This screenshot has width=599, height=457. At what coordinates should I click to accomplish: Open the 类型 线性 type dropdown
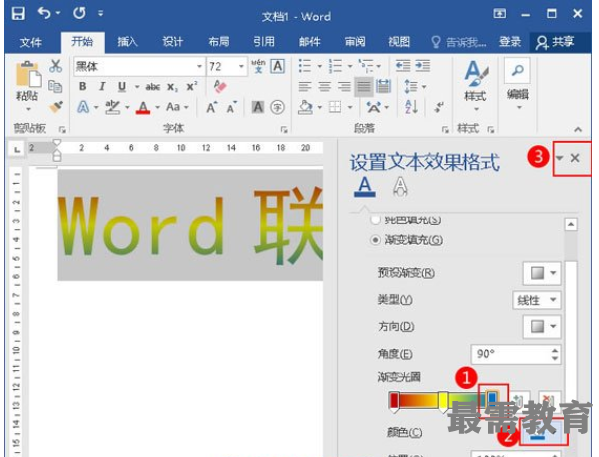[x=537, y=300]
